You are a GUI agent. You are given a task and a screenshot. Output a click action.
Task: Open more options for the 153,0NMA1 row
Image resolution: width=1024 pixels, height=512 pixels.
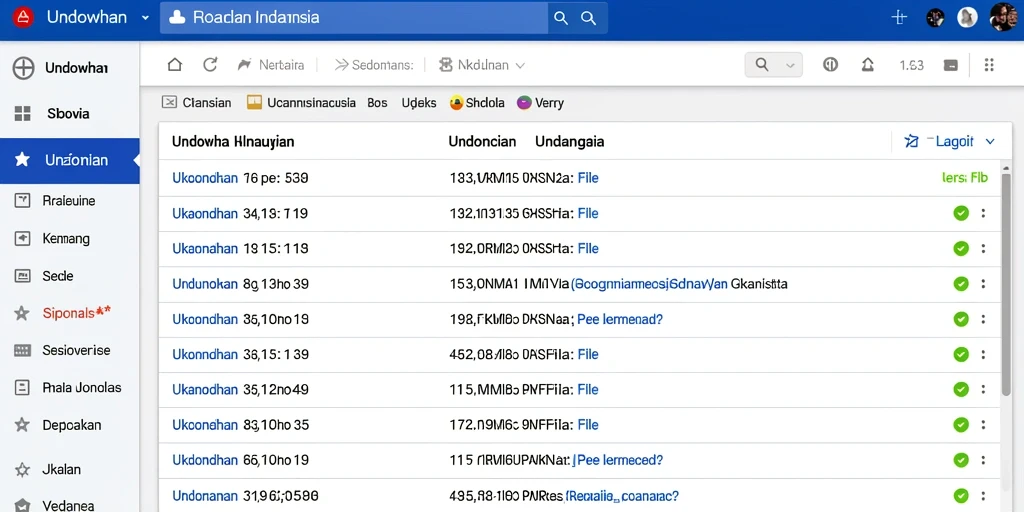click(x=983, y=283)
